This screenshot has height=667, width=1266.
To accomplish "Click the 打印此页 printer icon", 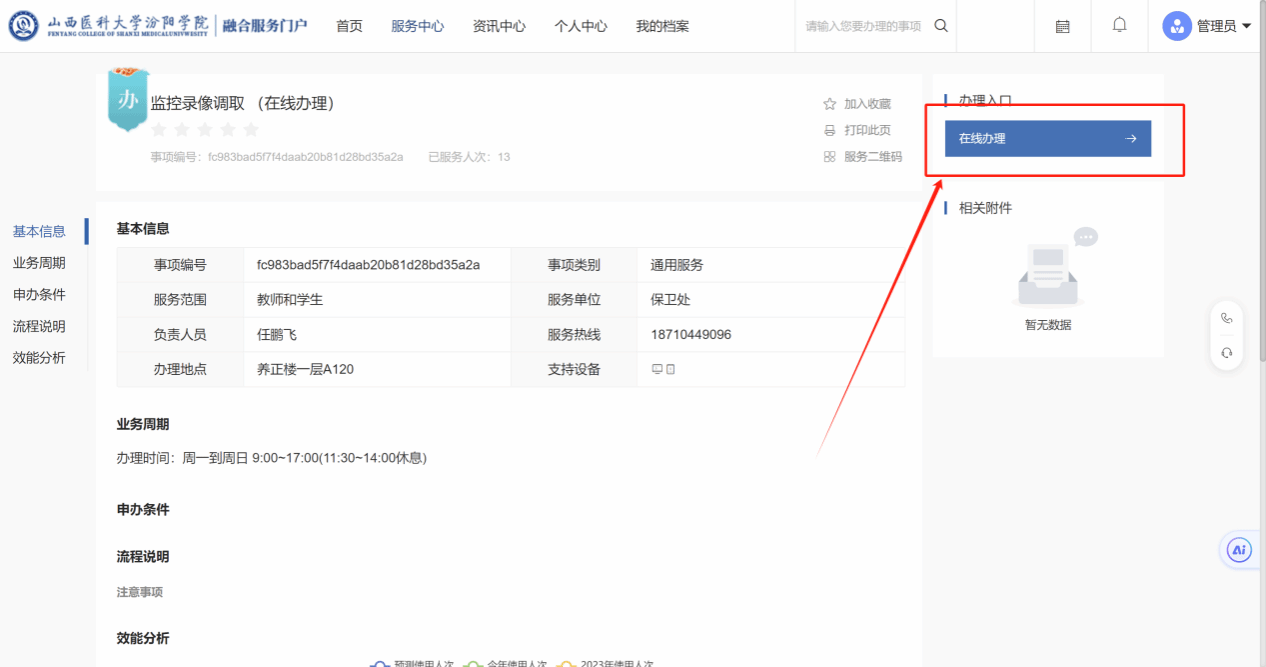I will (x=829, y=130).
